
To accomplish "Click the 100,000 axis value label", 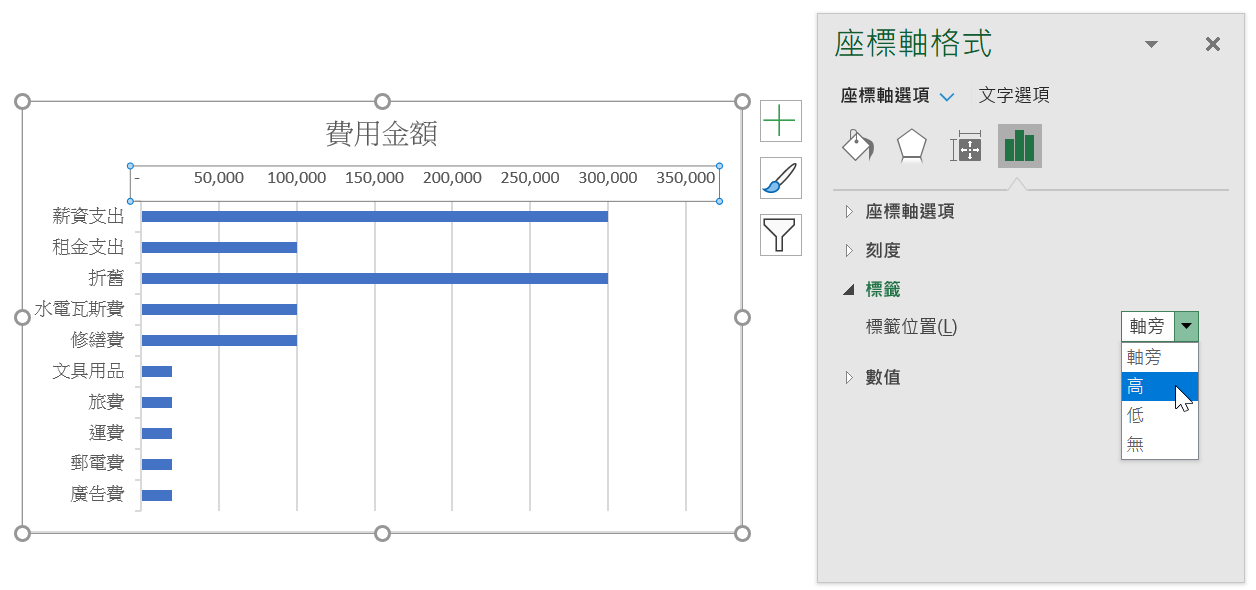I will tap(297, 178).
